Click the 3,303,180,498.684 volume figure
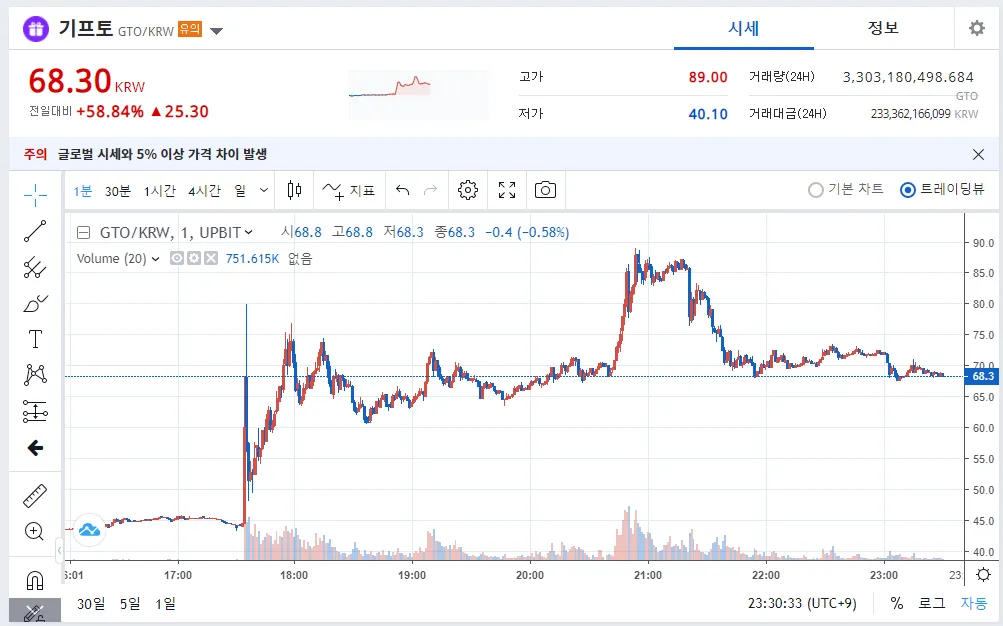Image resolution: width=1003 pixels, height=626 pixels. [908, 77]
